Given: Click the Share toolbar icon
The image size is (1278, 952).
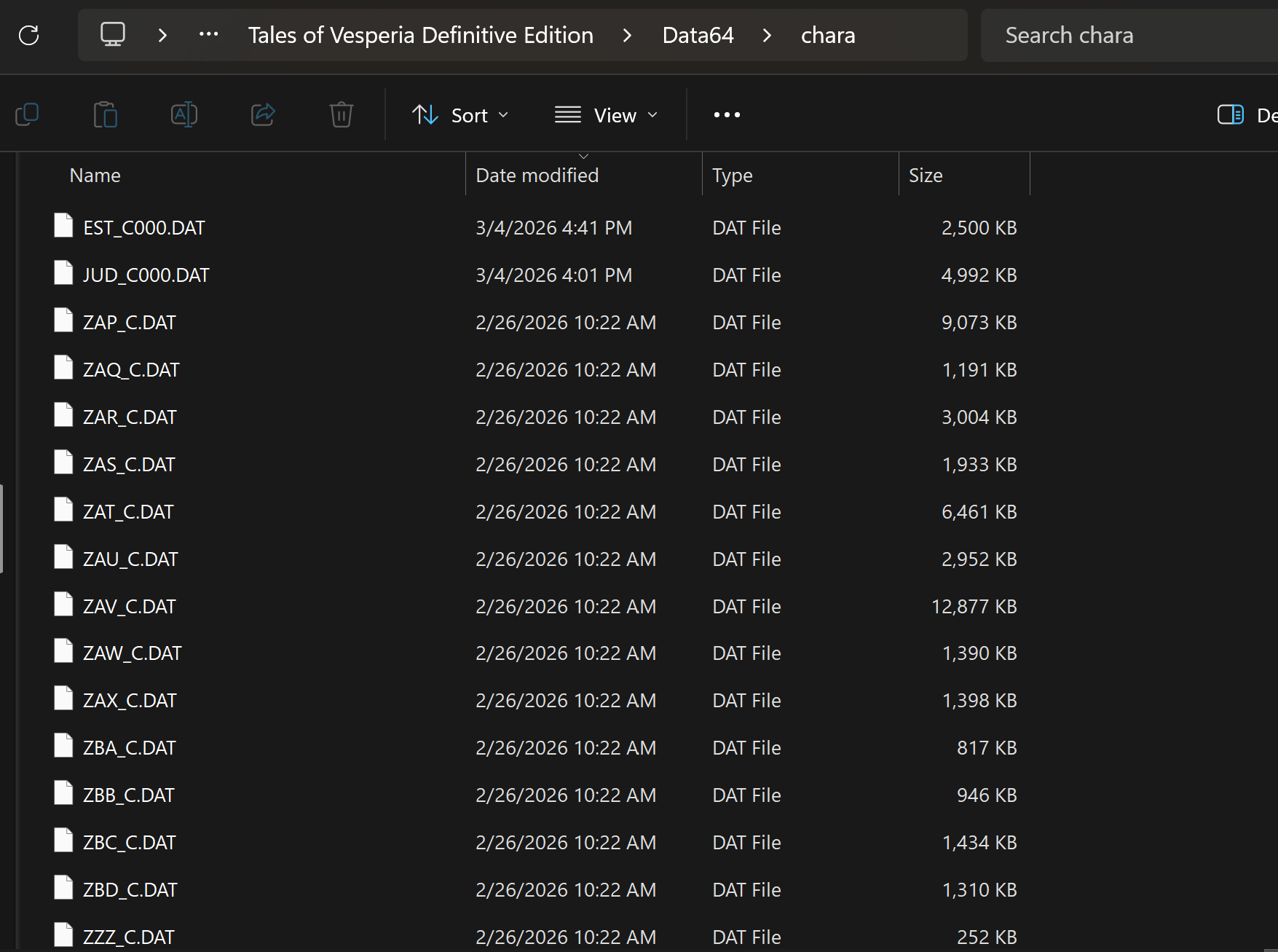Looking at the screenshot, I should pyautogui.click(x=263, y=114).
